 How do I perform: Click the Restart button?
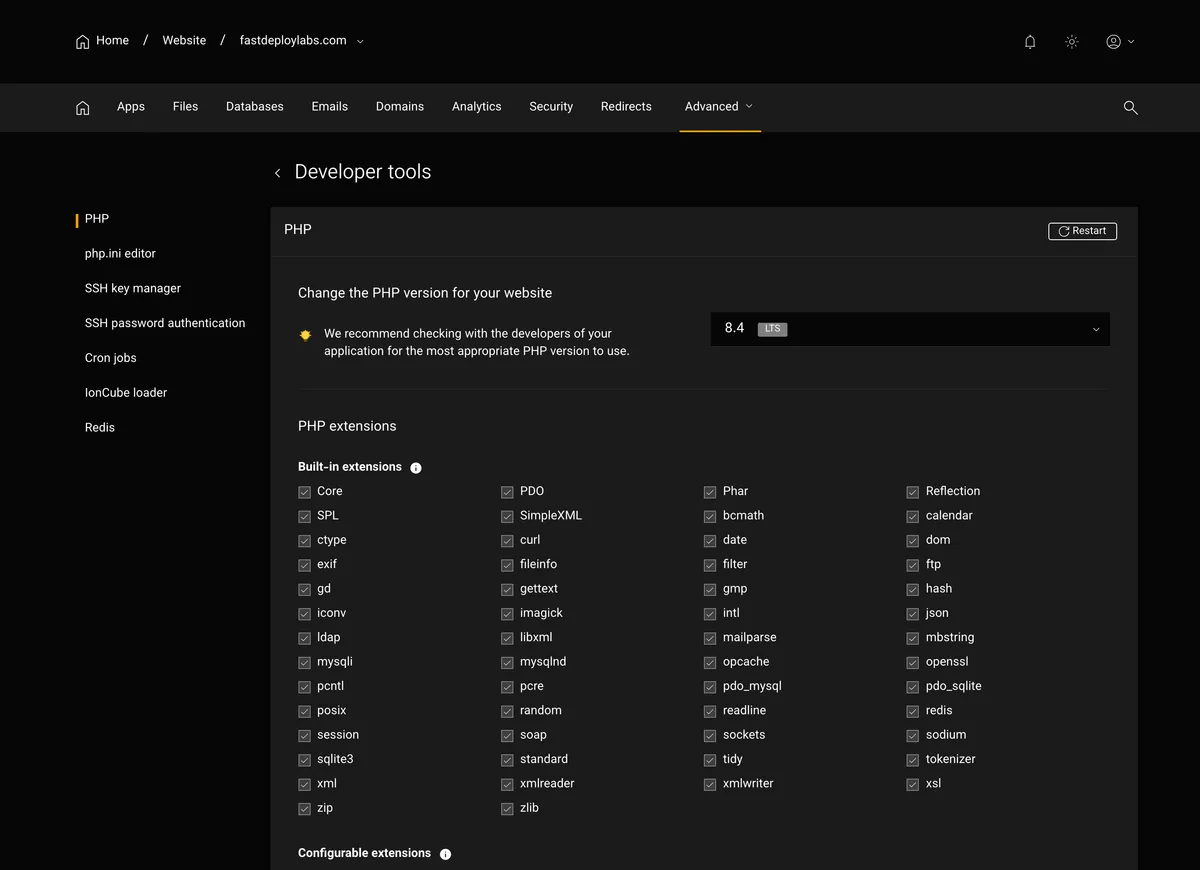pyautogui.click(x=1082, y=231)
